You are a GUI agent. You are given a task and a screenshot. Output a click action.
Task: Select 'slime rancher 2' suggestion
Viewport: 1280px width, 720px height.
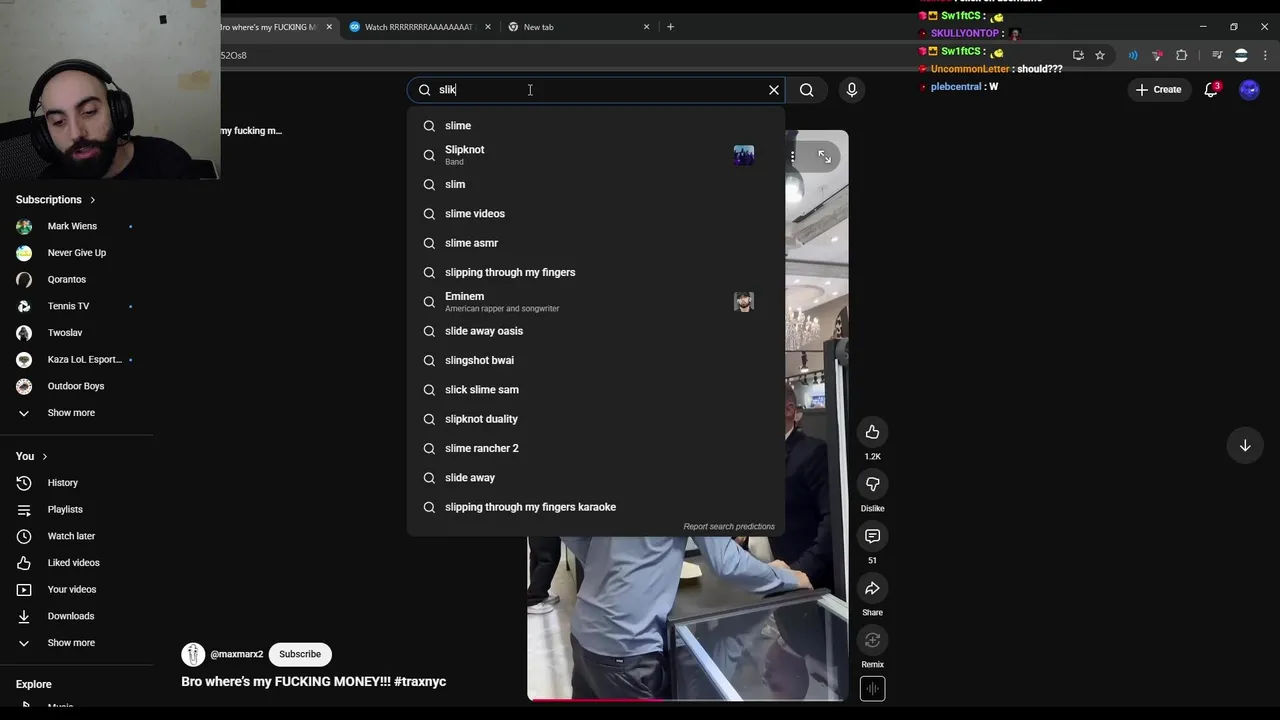[595, 448]
